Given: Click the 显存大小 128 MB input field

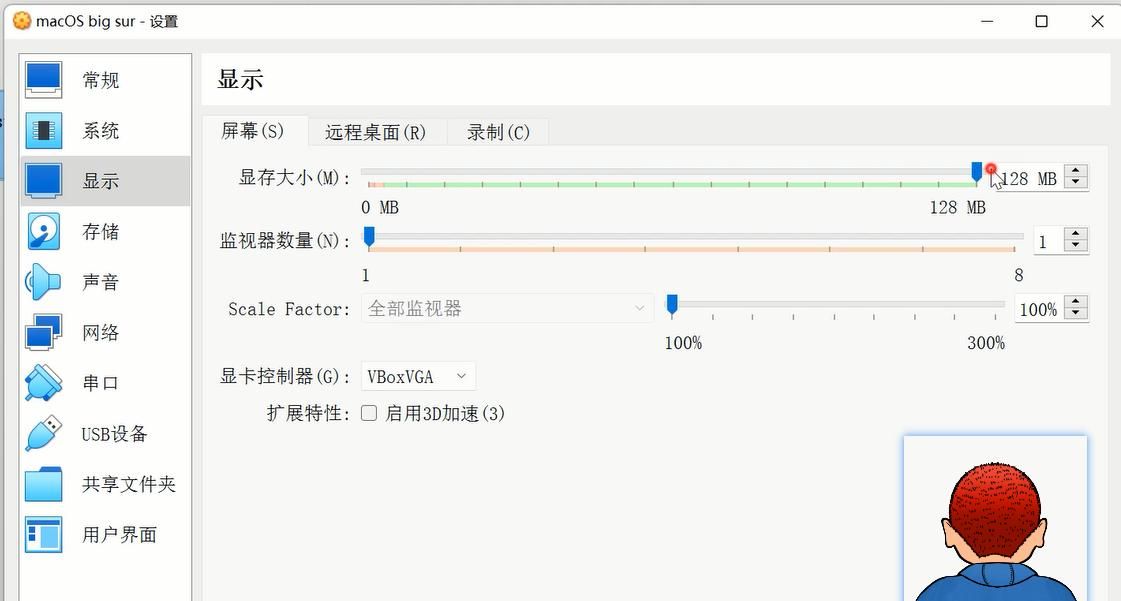Looking at the screenshot, I should (x=1028, y=179).
